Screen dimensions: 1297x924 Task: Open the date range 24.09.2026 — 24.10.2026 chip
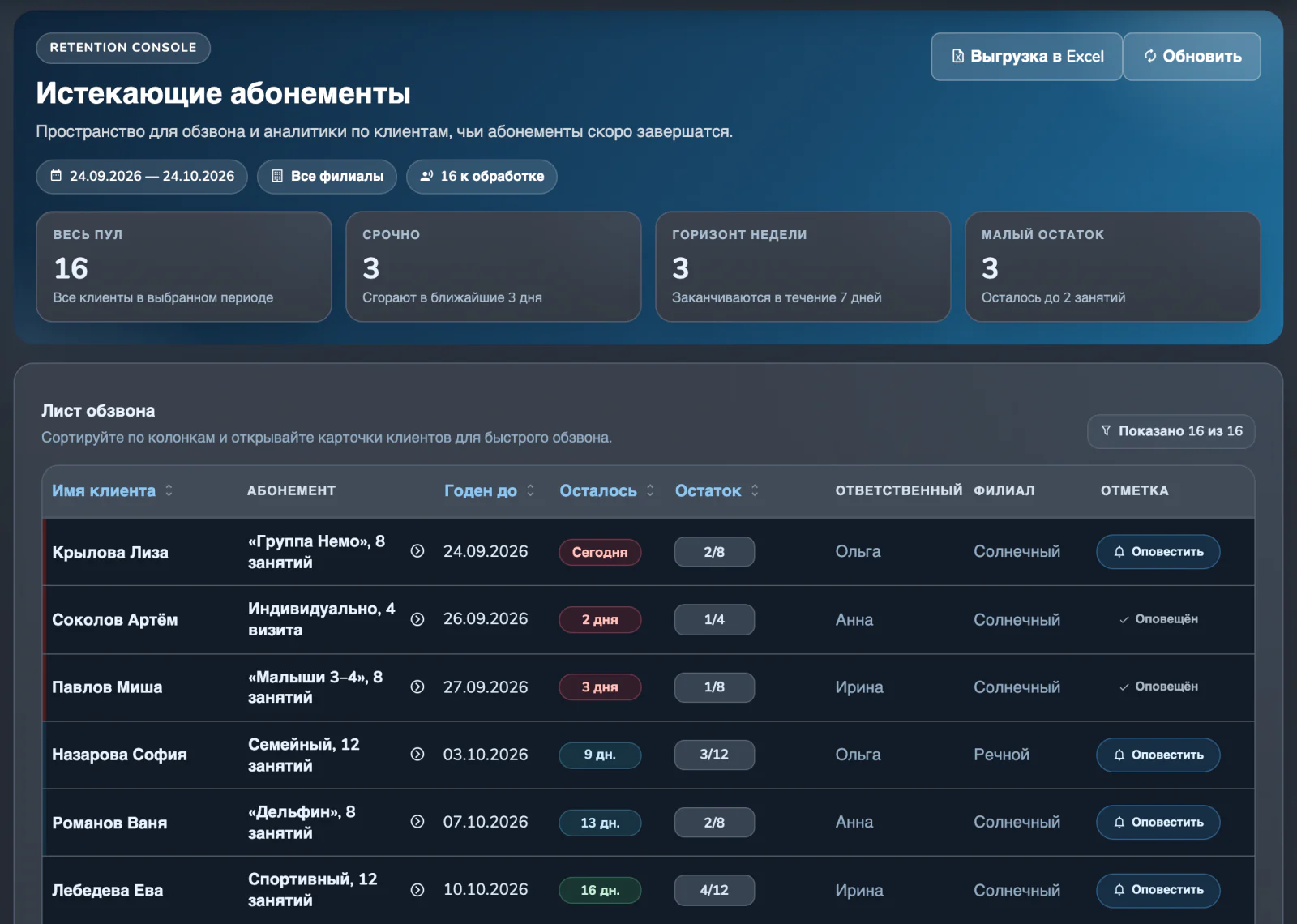click(x=142, y=176)
